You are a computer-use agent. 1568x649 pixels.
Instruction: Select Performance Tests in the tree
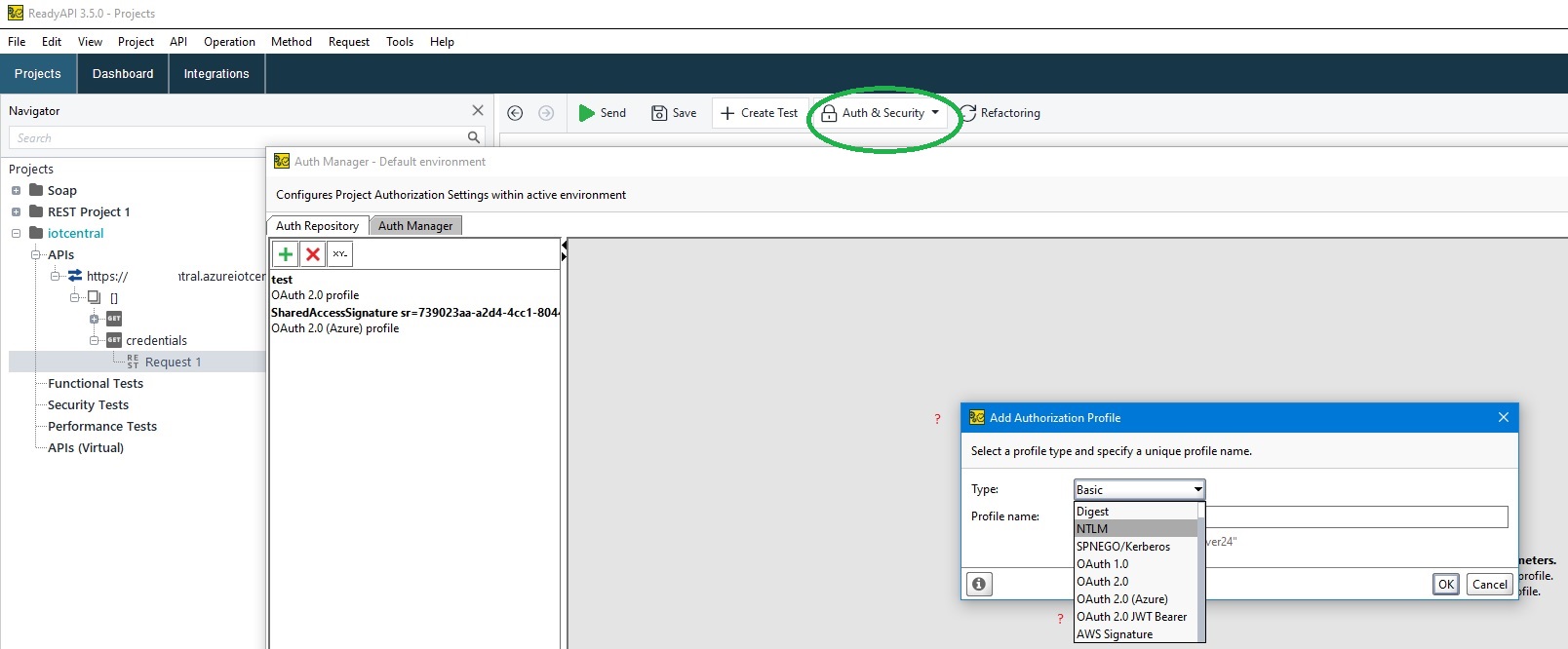click(102, 426)
